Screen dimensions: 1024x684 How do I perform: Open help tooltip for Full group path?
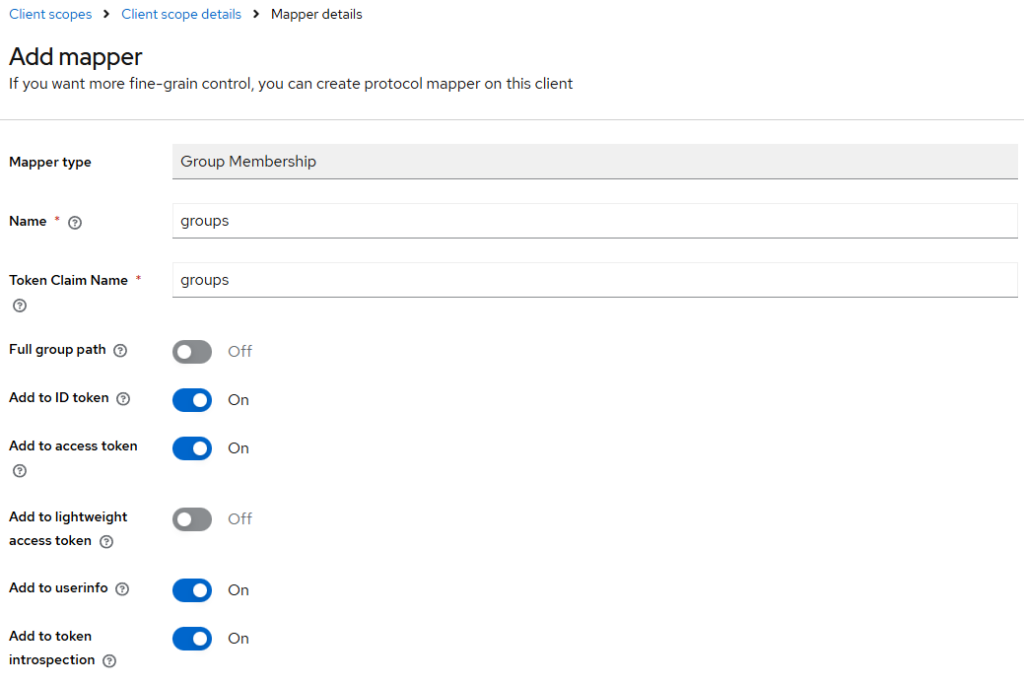coord(121,351)
